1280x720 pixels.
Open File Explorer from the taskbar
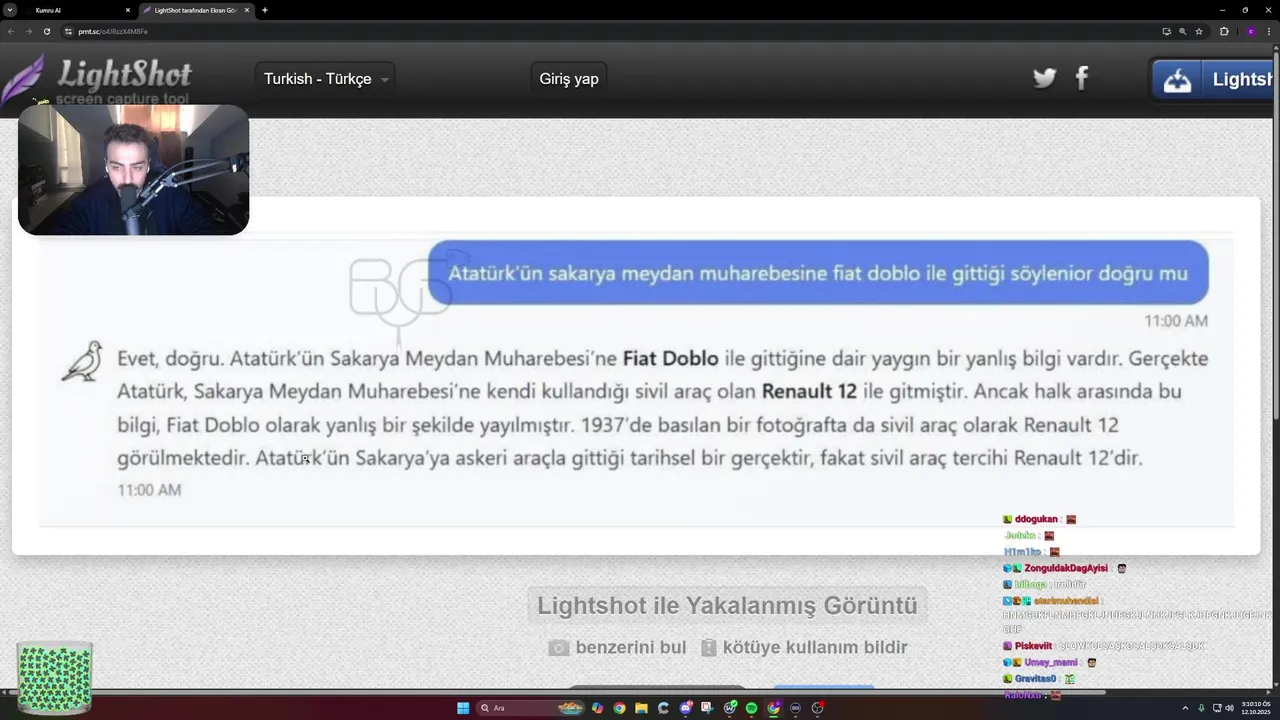coord(641,708)
